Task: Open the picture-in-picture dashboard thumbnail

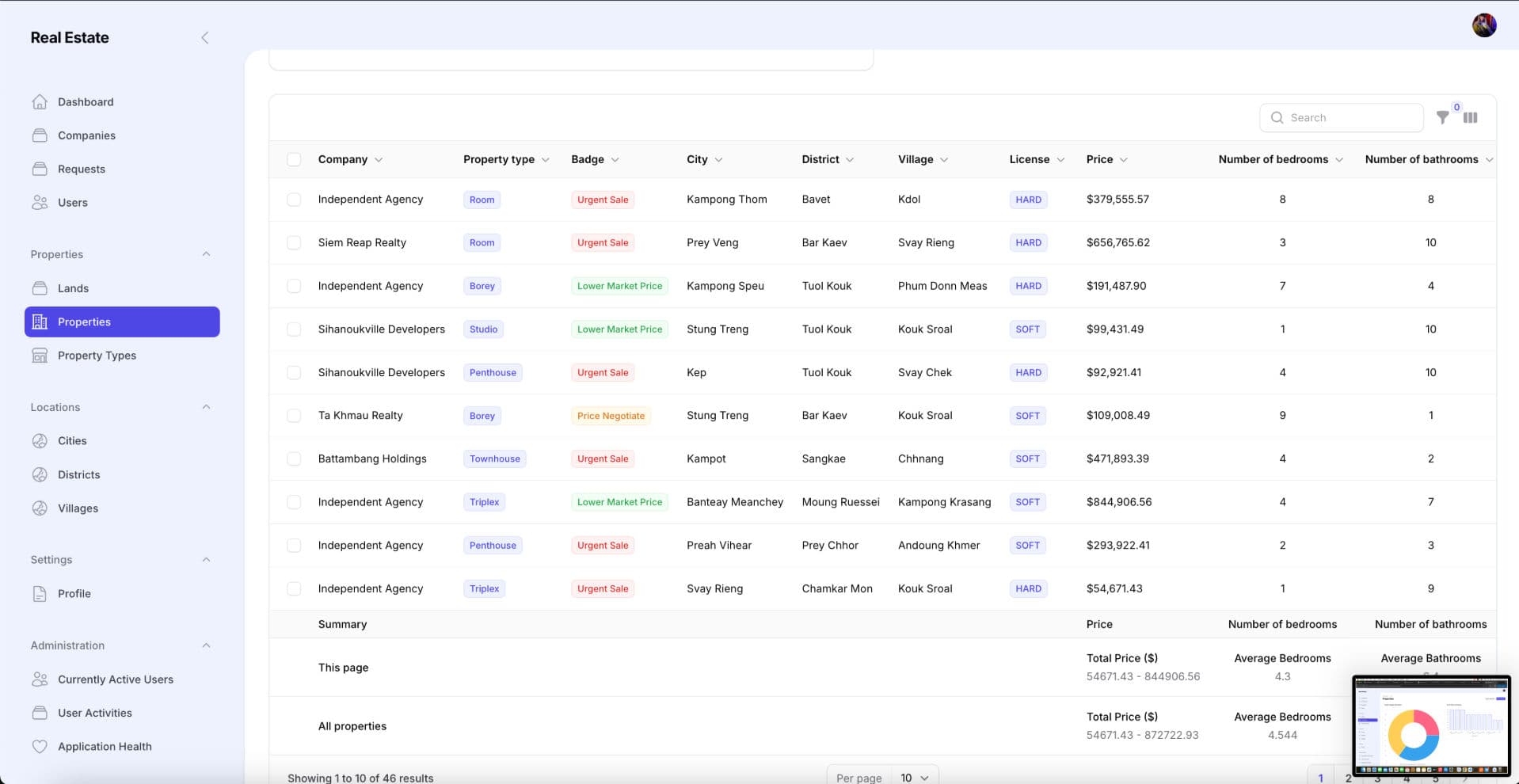Action: 1431,725
